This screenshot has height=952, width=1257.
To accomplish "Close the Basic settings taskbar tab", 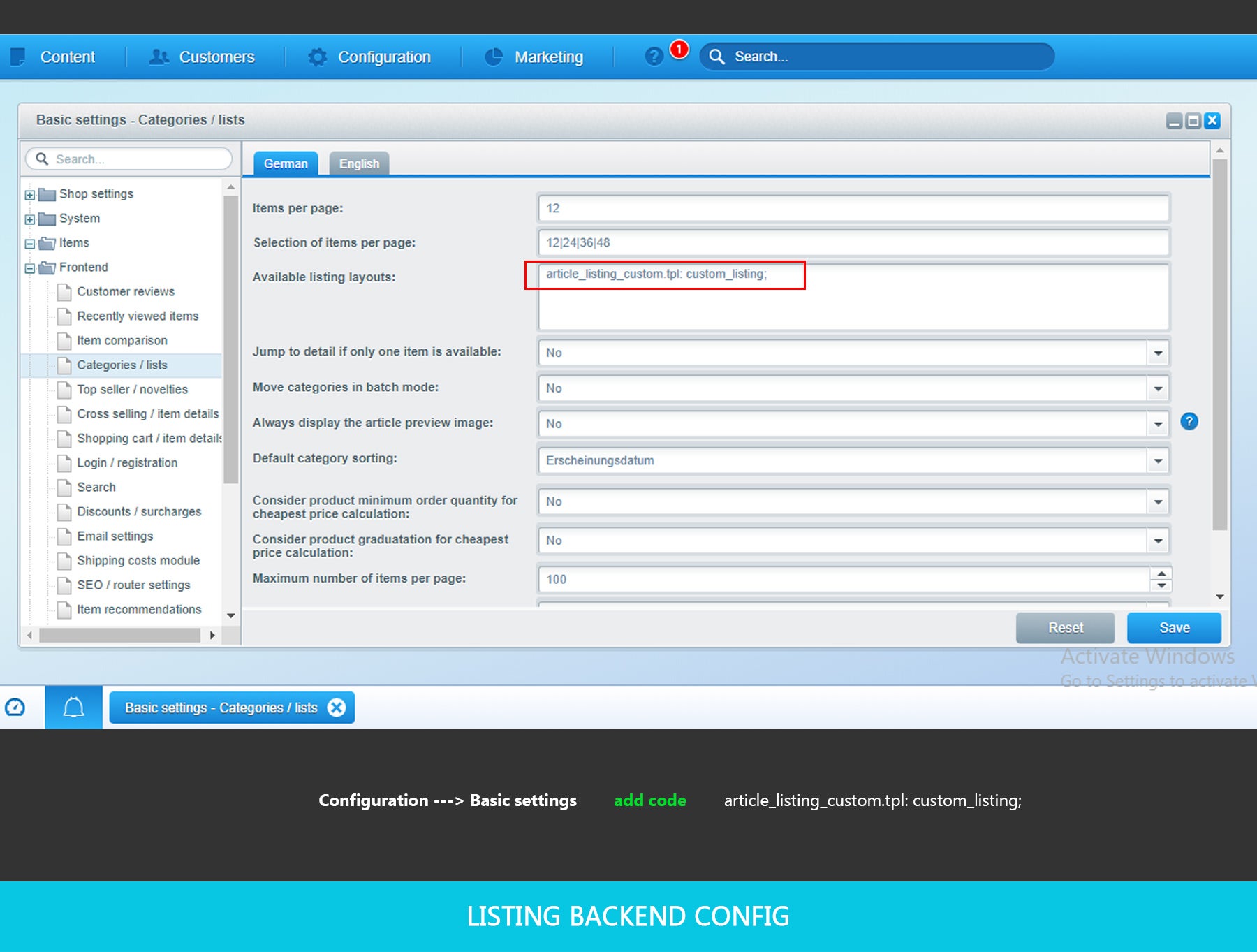I will point(337,708).
